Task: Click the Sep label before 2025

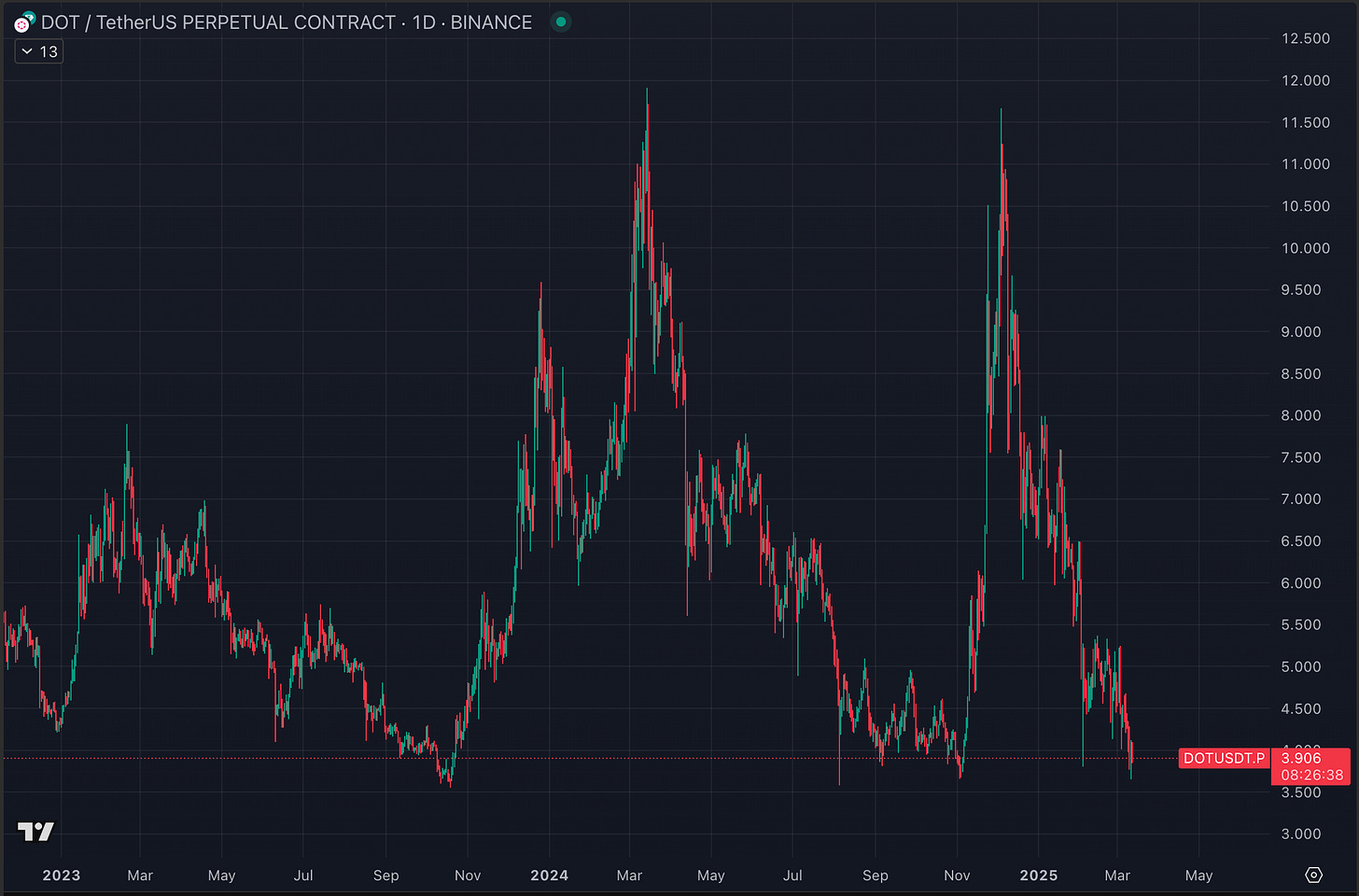Action: pyautogui.click(x=876, y=875)
